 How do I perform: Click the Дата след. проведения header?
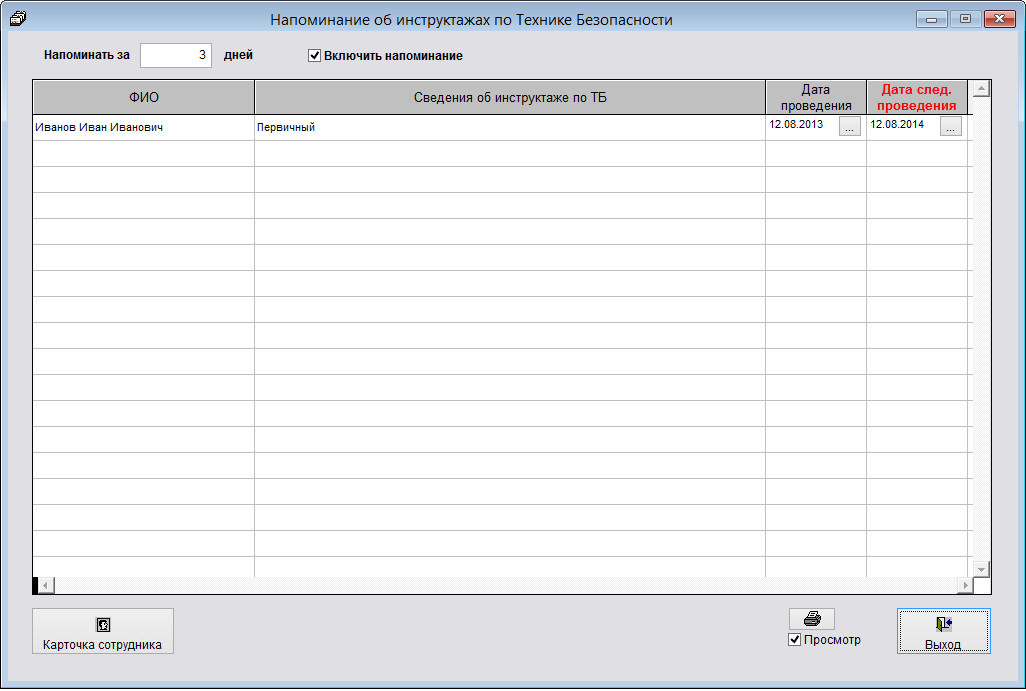tap(917, 97)
